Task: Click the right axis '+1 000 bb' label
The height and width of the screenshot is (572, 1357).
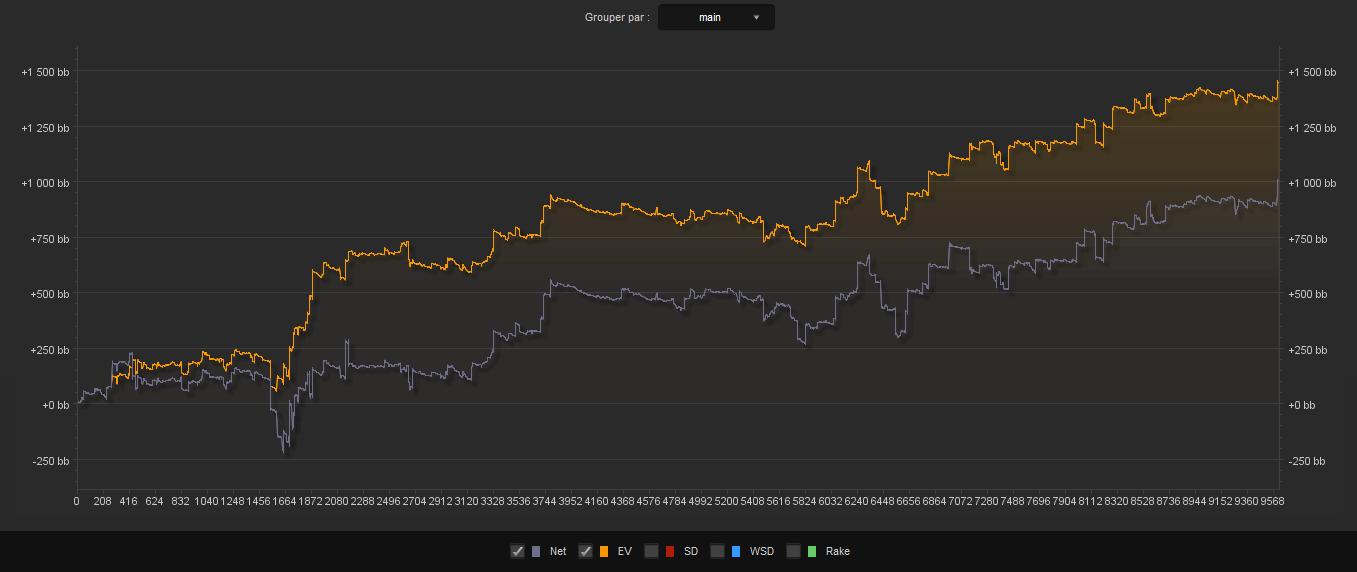Action: click(1312, 183)
